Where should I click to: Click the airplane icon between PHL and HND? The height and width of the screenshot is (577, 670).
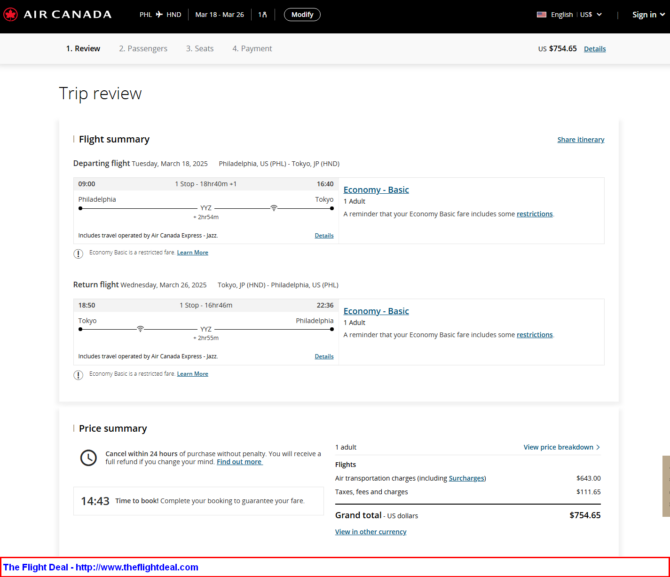click(159, 15)
